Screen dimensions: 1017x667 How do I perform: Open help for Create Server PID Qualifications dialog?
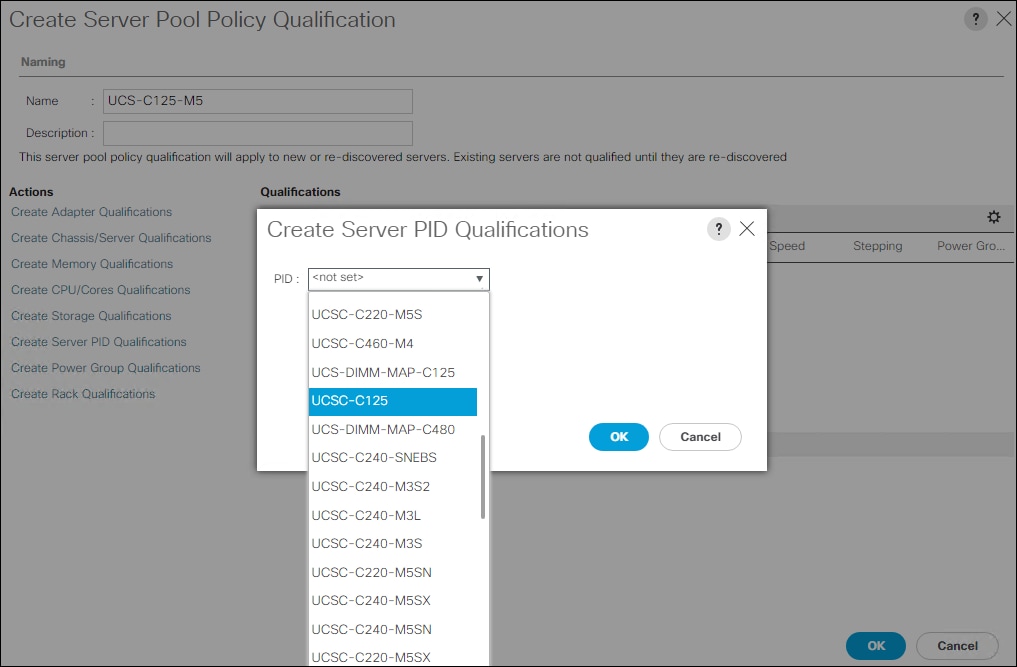pos(719,229)
